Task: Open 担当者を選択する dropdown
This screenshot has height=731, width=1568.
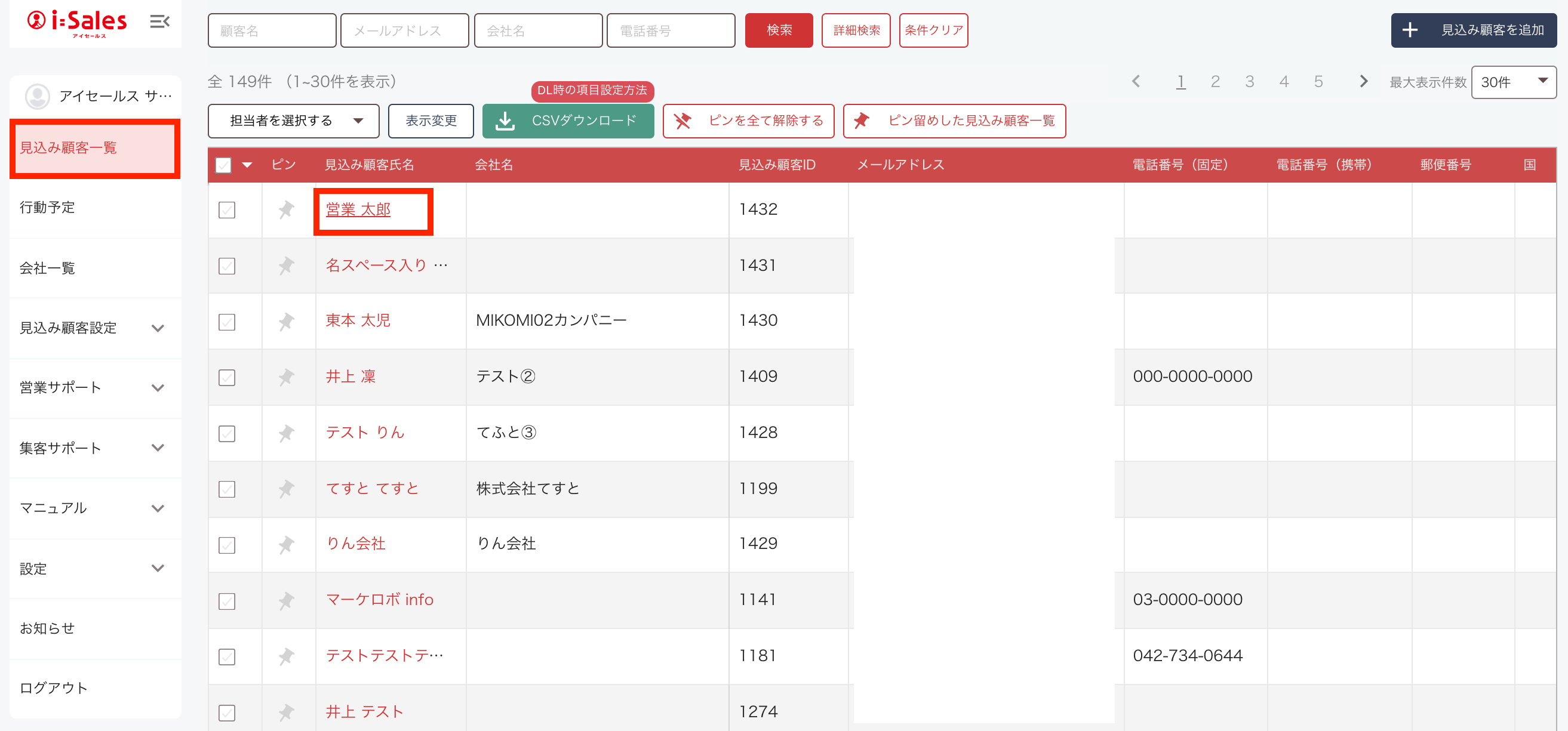Action: tap(293, 121)
